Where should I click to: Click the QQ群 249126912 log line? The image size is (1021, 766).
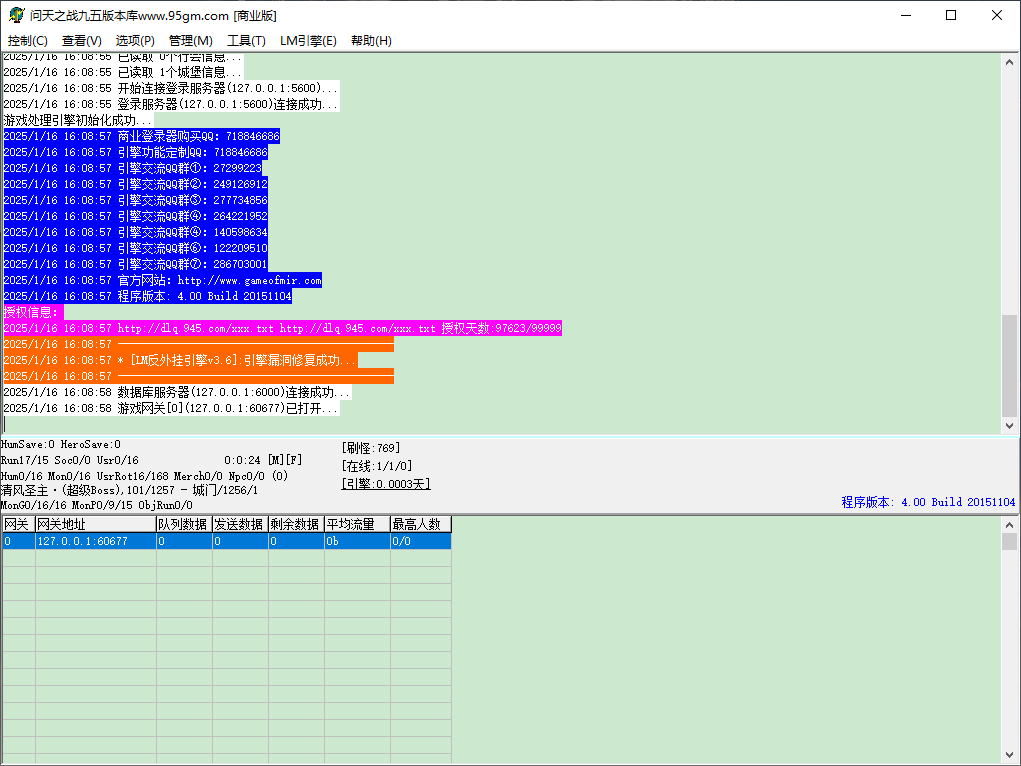pos(135,184)
